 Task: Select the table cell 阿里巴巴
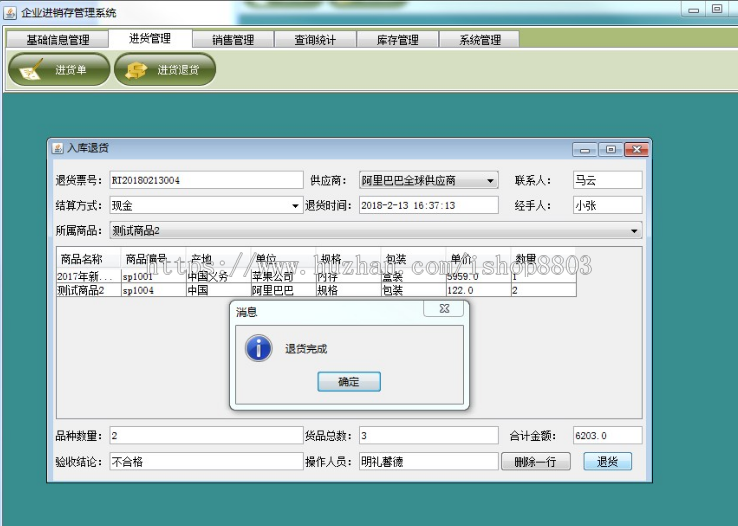(x=283, y=290)
